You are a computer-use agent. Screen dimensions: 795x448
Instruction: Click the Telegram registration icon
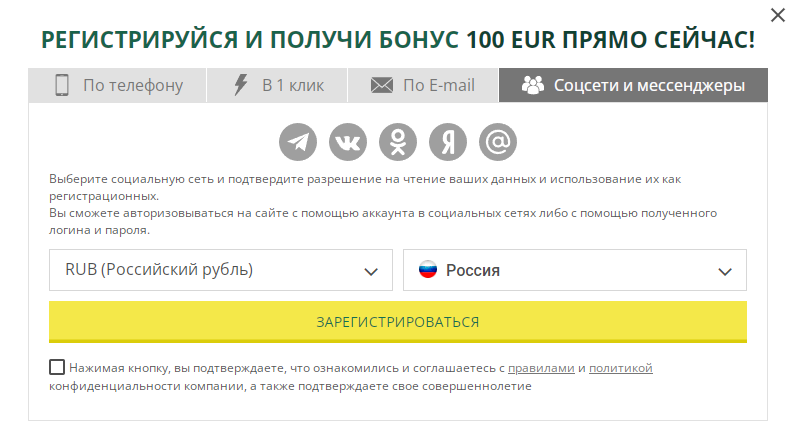tap(298, 142)
